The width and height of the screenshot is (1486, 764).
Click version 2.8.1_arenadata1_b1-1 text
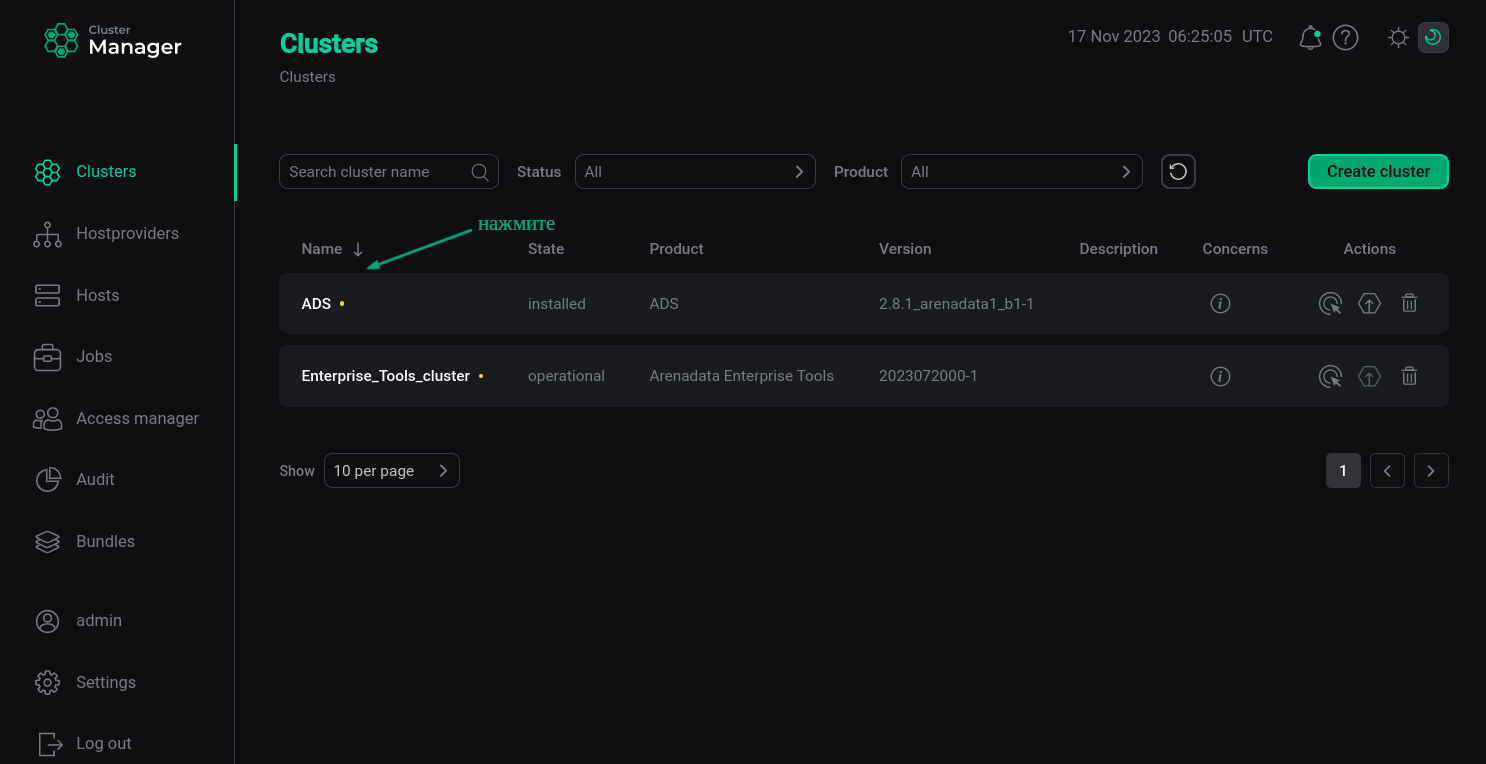click(956, 304)
